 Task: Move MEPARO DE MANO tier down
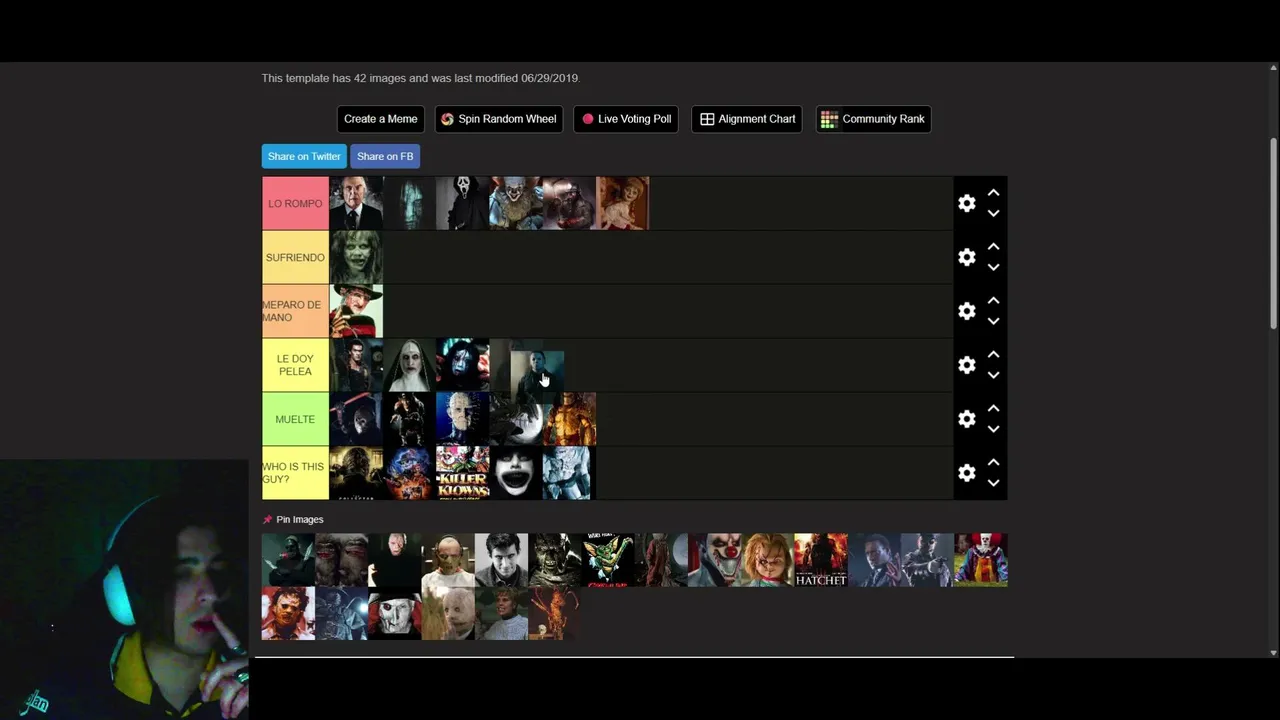click(x=993, y=321)
